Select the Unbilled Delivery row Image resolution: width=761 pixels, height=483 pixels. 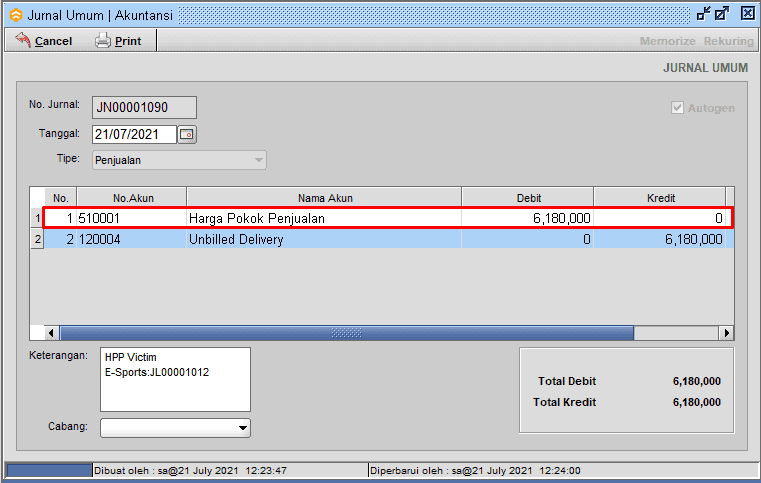pos(324,240)
